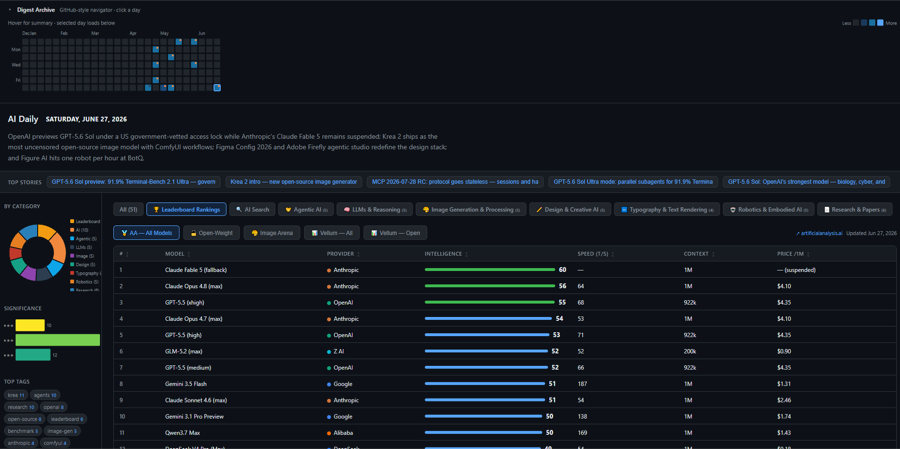Open the artificialanalysis.ai source link
This screenshot has height=449, width=900.
[x=819, y=234]
